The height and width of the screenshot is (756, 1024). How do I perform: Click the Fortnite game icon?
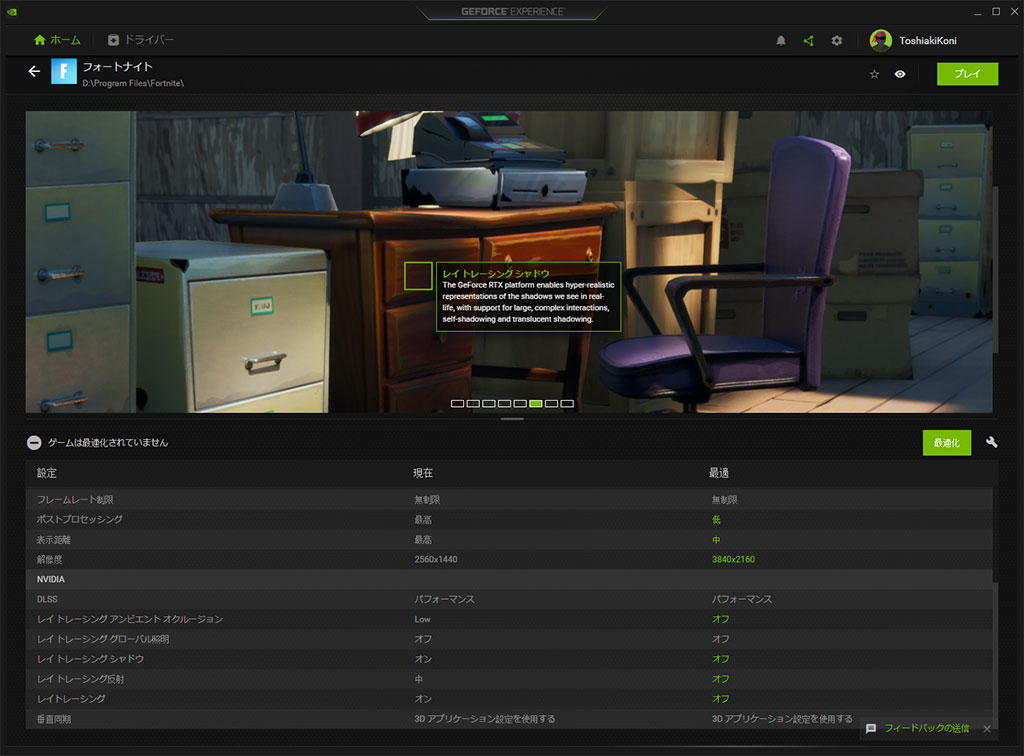pos(64,71)
